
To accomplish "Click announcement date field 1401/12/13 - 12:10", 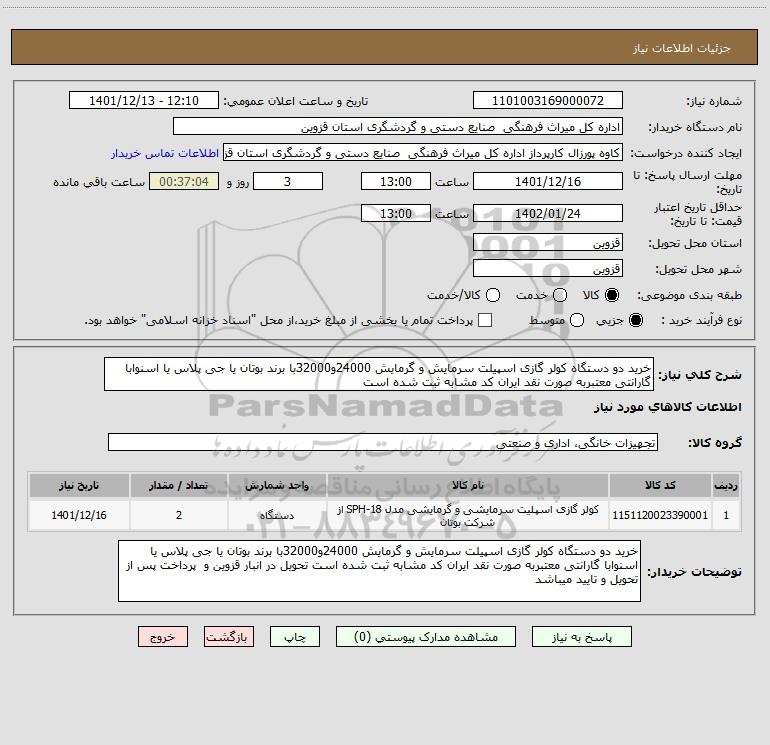I will point(144,101).
